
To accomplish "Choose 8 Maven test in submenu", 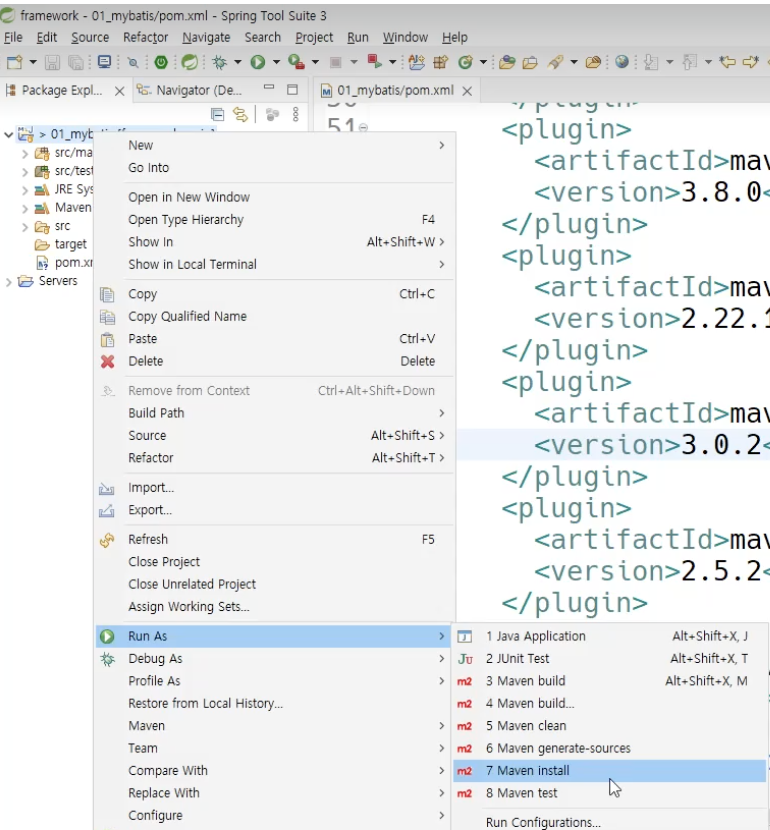I will (x=610, y=793).
